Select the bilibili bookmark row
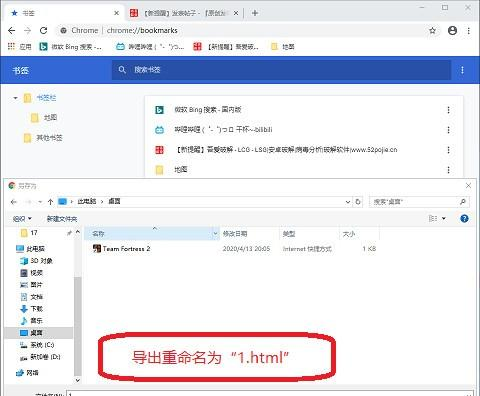 (x=304, y=130)
